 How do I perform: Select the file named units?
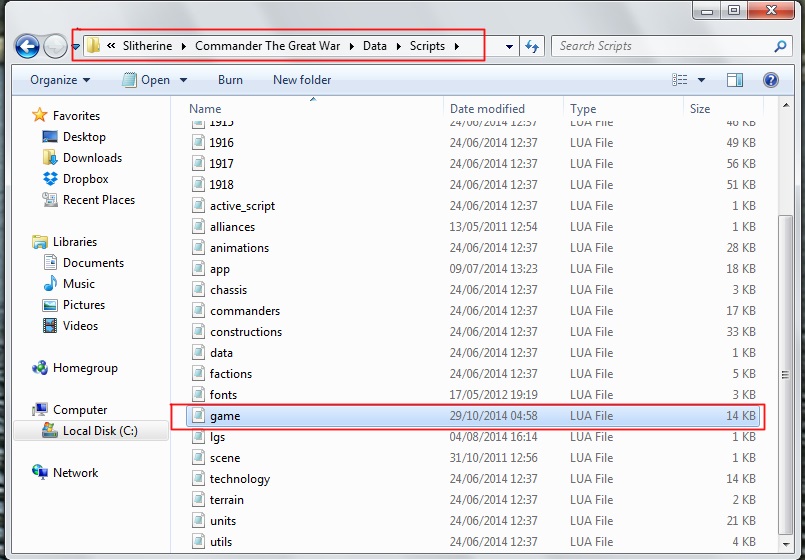tap(223, 522)
